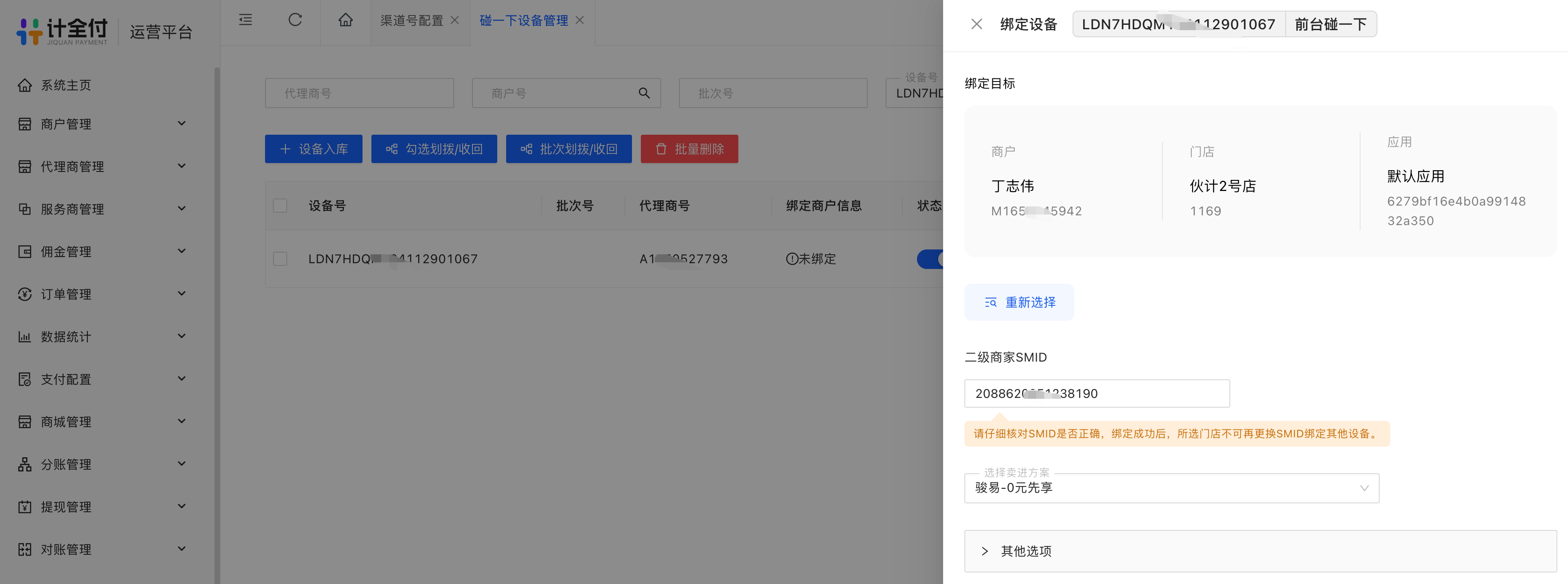Focus the 二级商家SMID input field
The width and height of the screenshot is (1568, 584).
(1097, 393)
